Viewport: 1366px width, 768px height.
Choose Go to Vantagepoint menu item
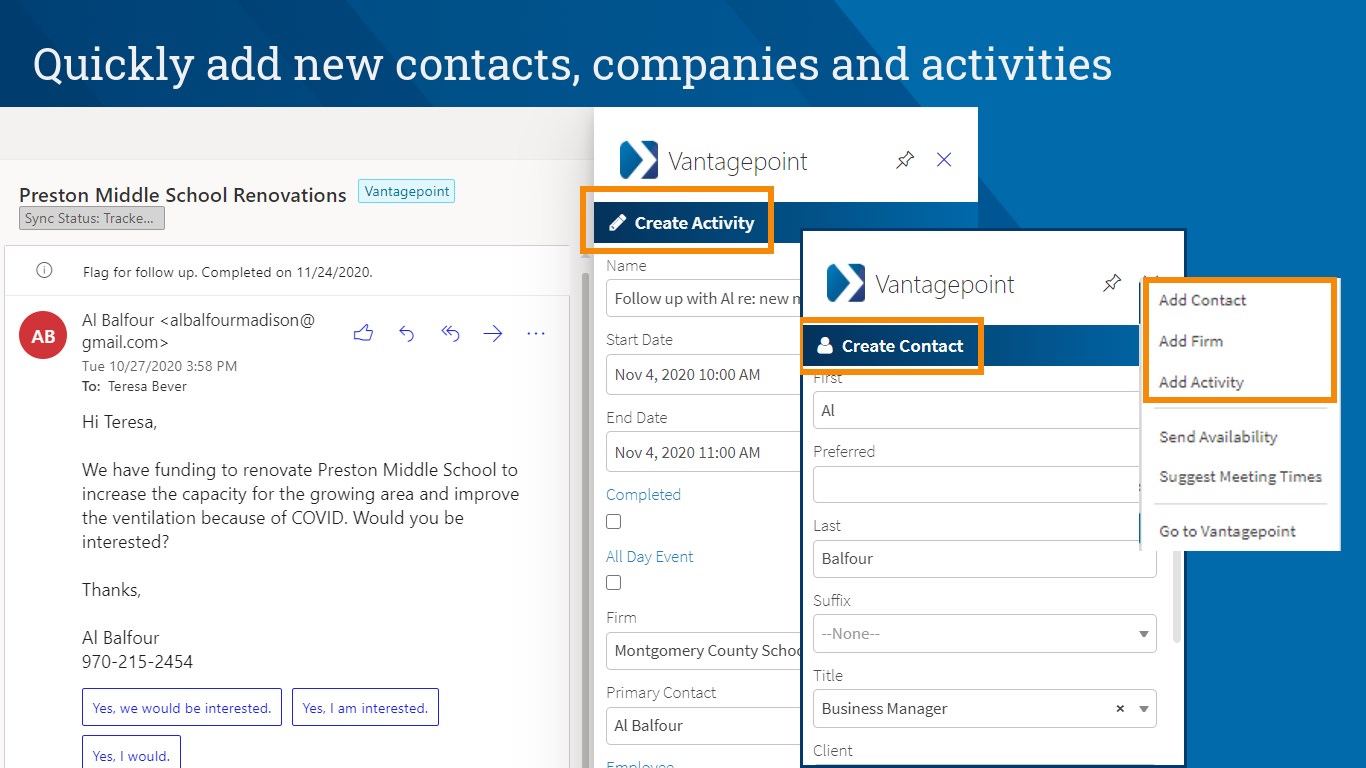coord(1227,531)
